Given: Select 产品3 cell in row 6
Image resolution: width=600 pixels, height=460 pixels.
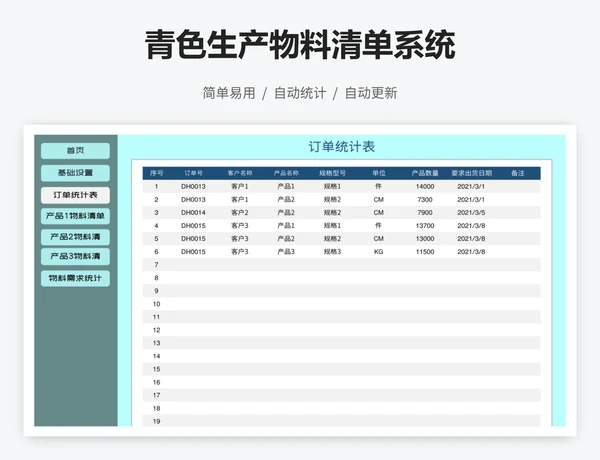Looking at the screenshot, I should click(x=286, y=252).
